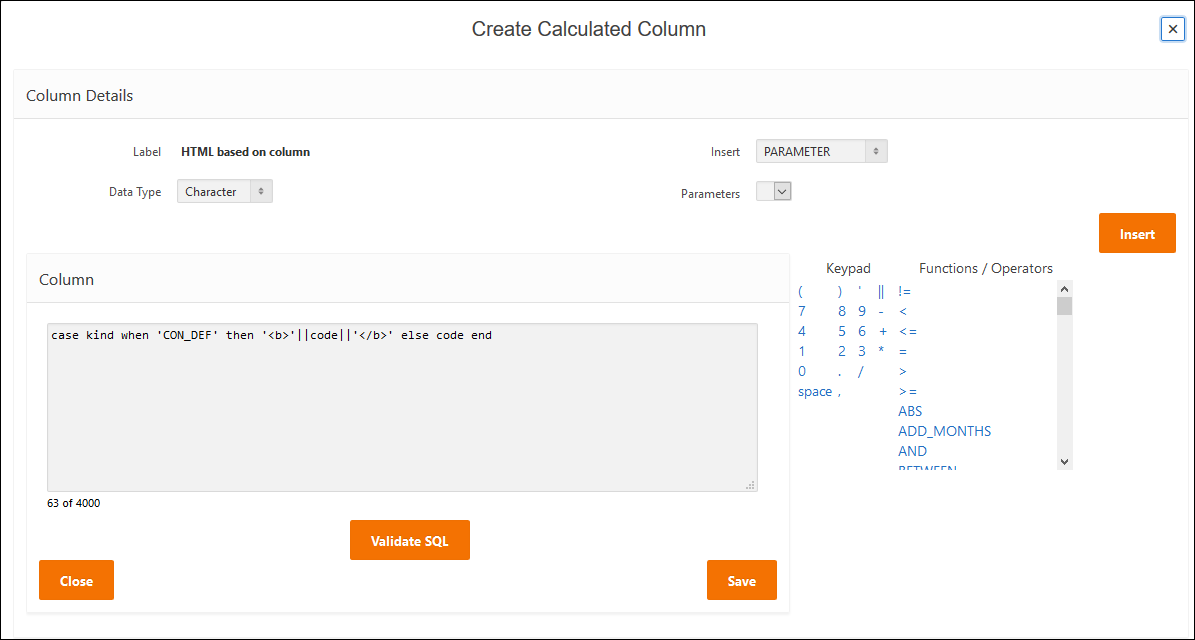Insert the keypad digit 7
The height and width of the screenshot is (640, 1195).
click(x=802, y=312)
